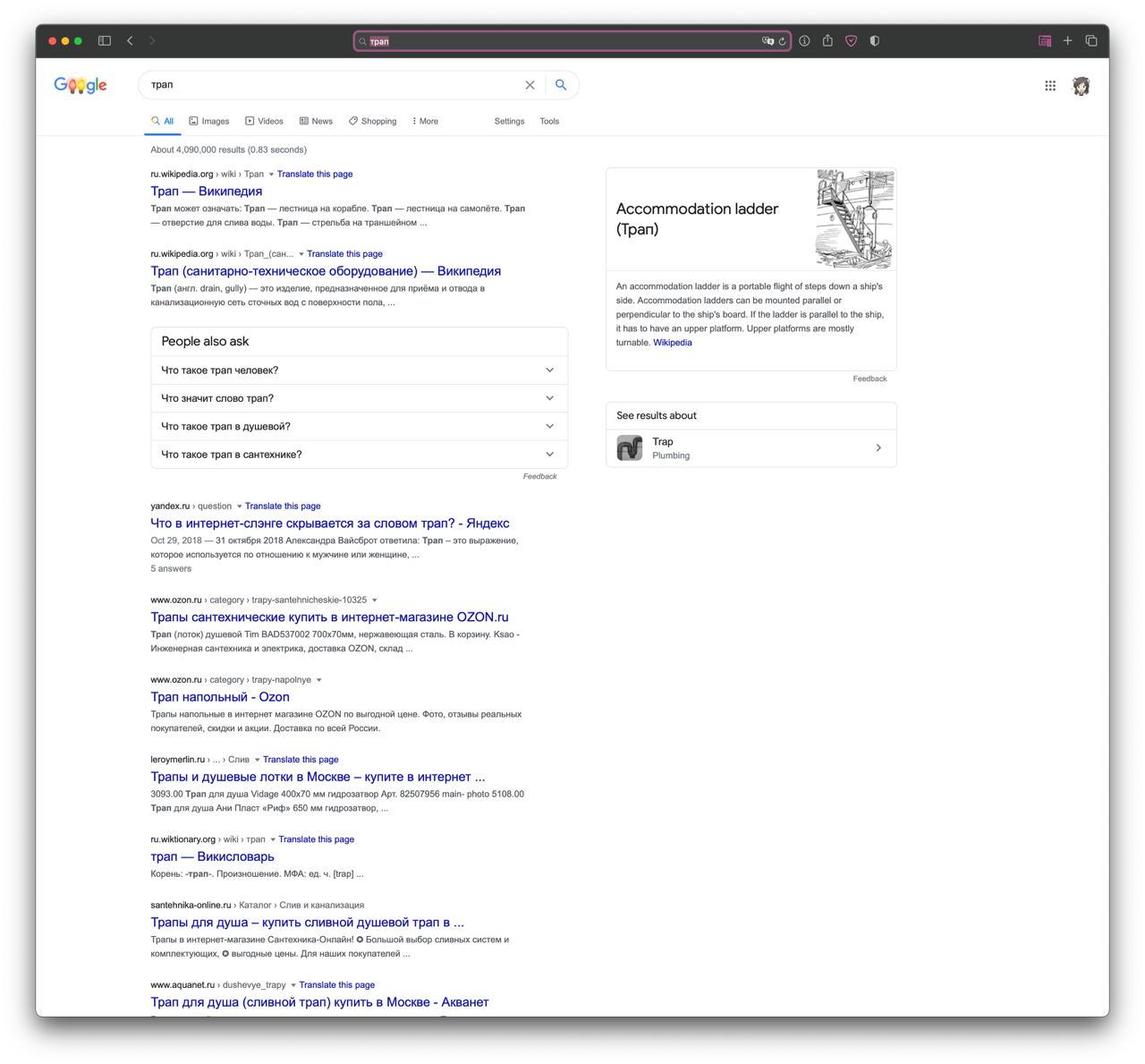Open dropdown arrow beside ru.wiktionary.org URL
The height and width of the screenshot is (1064, 1145).
(x=273, y=839)
